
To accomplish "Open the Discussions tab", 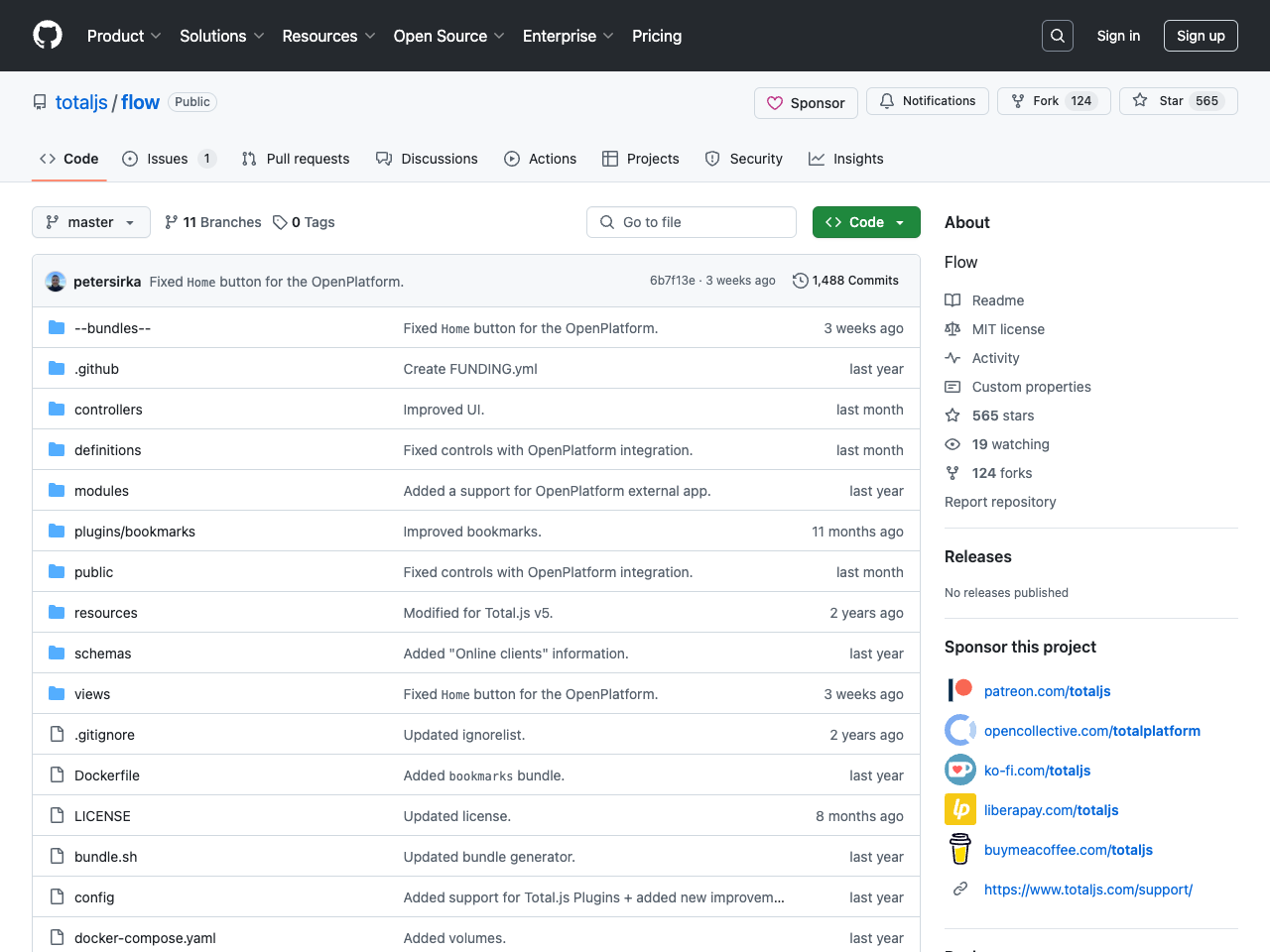I will 427,159.
